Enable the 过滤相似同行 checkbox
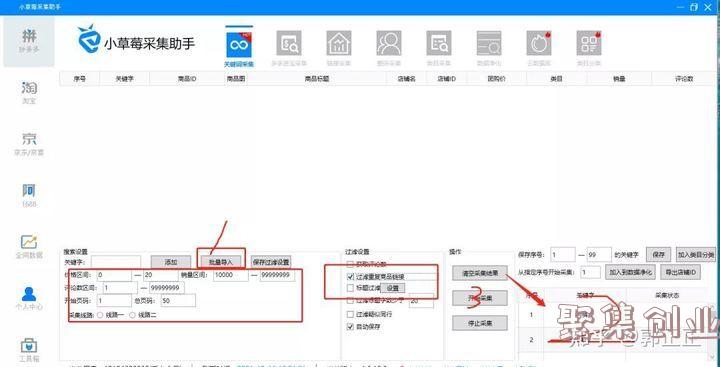The image size is (720, 367). [x=351, y=315]
